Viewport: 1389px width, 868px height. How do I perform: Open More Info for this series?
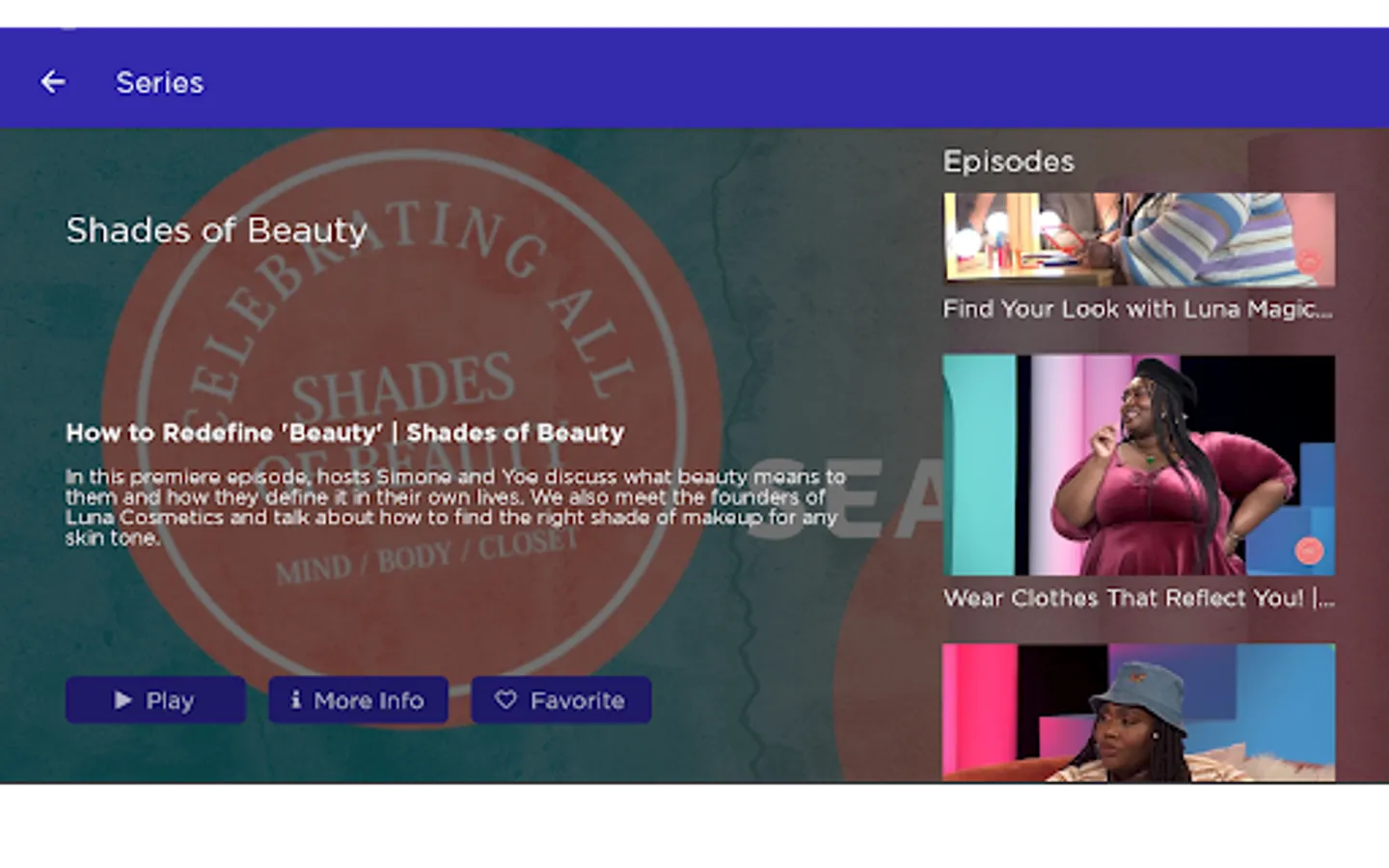click(x=358, y=700)
